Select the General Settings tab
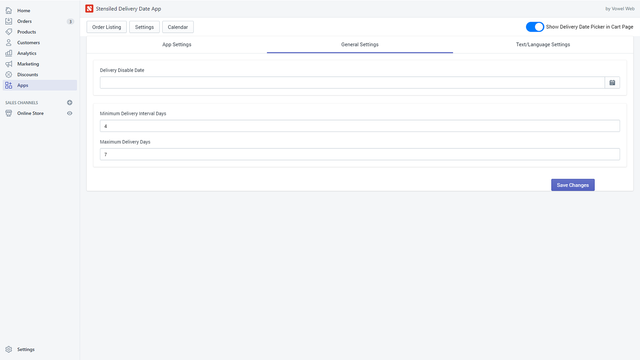This screenshot has width=640, height=360. [x=360, y=44]
